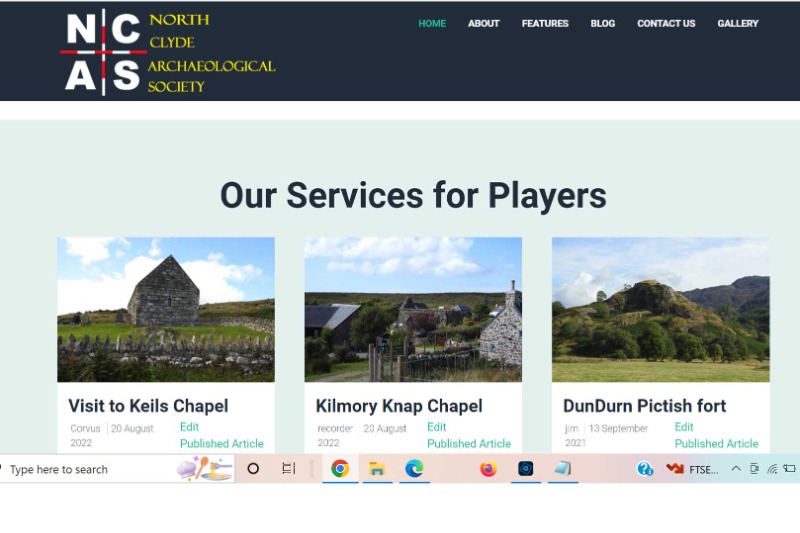This screenshot has height=533, width=800.
Task: Open the Keils Chapel article photo
Action: click(x=166, y=309)
